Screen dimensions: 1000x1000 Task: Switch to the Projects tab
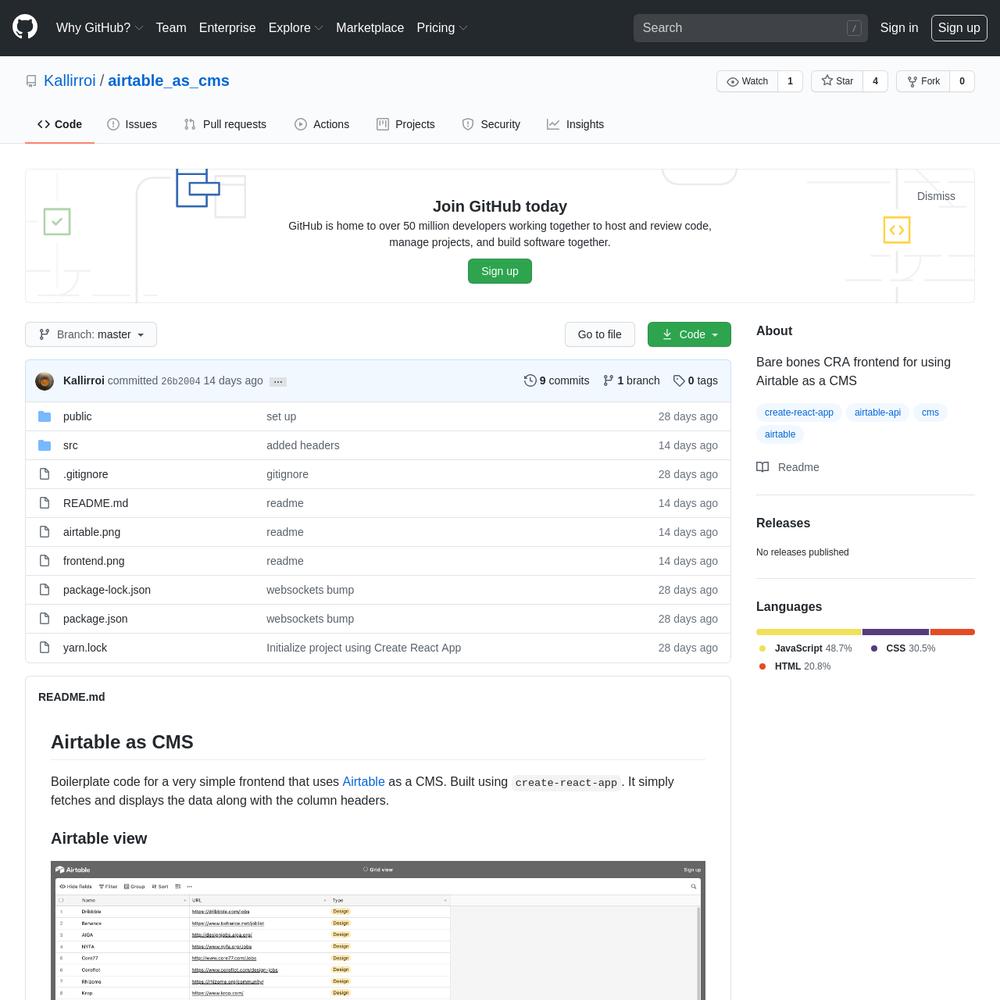coord(406,124)
